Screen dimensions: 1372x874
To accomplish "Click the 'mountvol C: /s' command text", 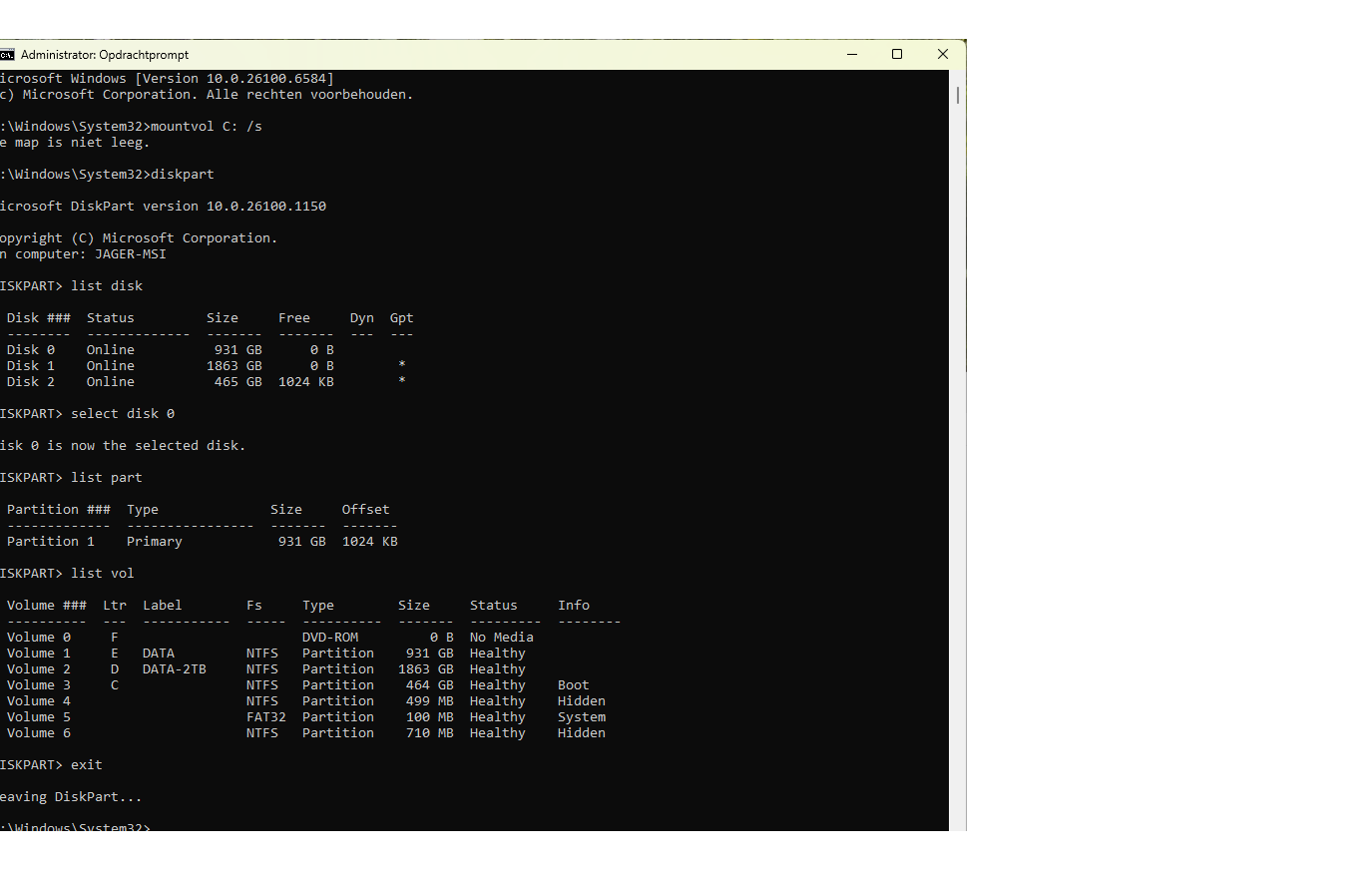I will click(207, 127).
